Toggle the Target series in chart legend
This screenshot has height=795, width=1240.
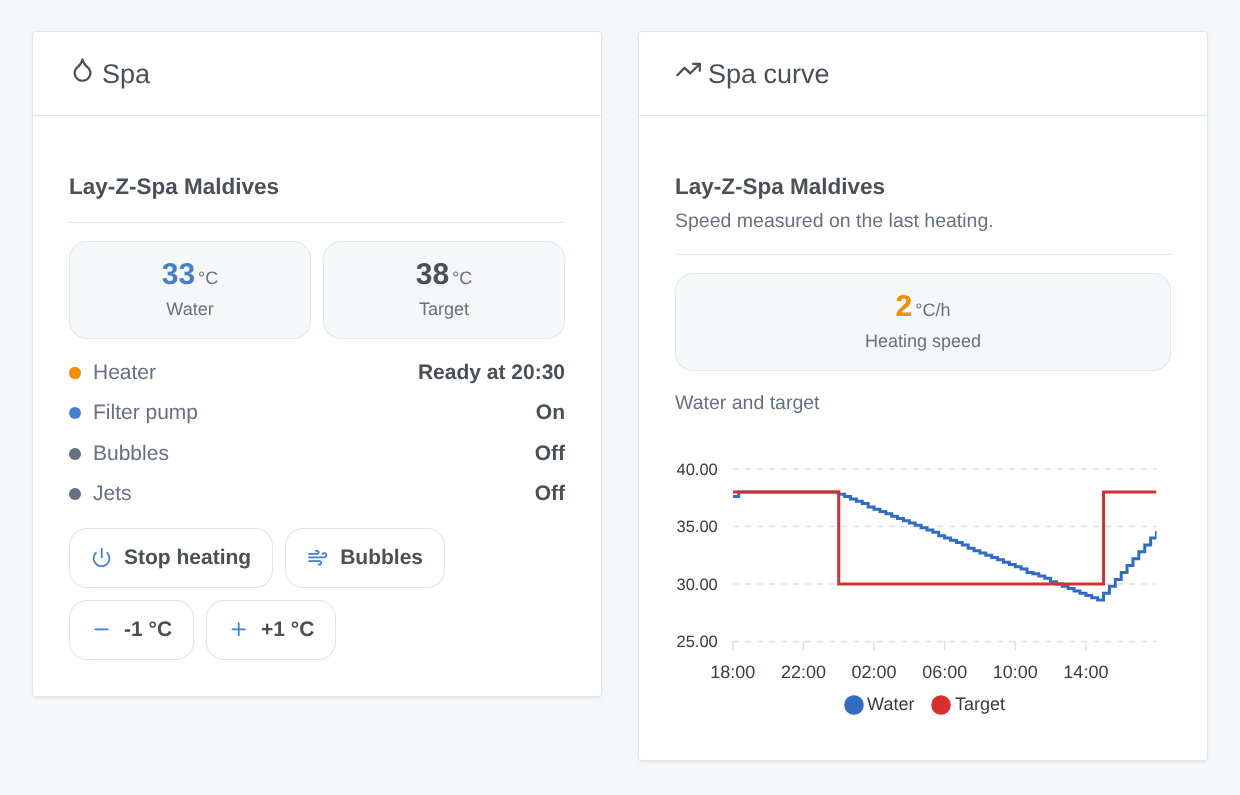[x=968, y=704]
